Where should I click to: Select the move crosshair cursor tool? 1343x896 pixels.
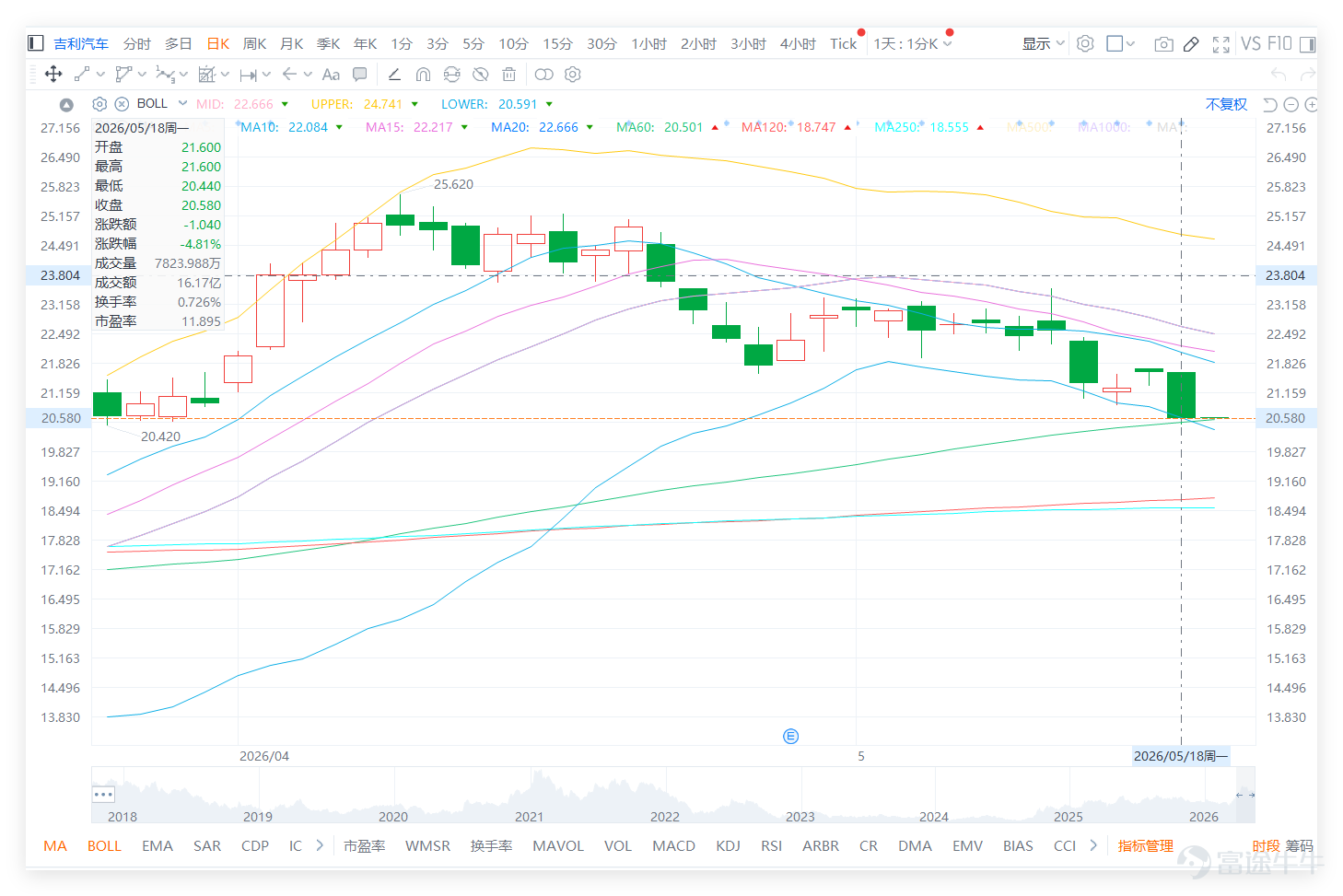pyautogui.click(x=53, y=75)
